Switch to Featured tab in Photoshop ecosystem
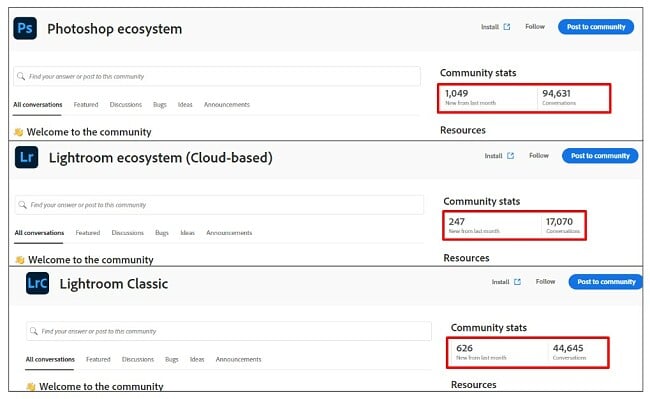Viewport: 650px width, 399px height. [86, 104]
